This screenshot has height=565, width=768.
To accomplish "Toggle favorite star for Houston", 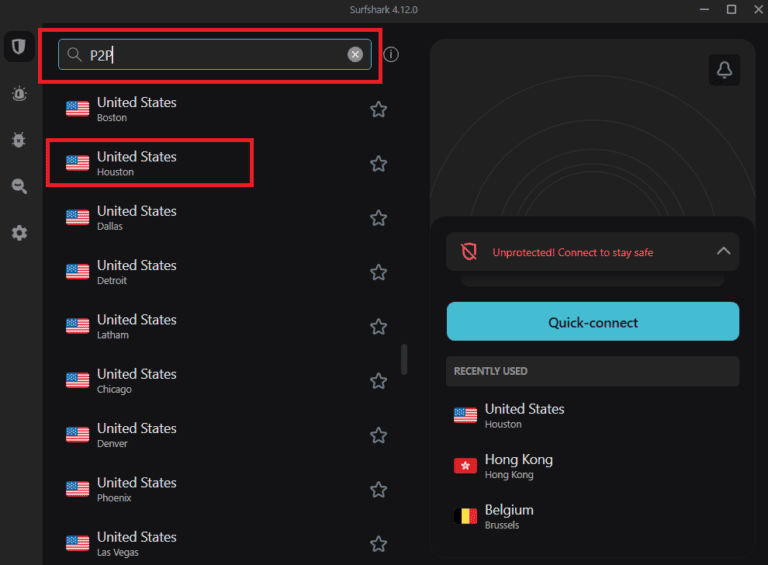I will (x=378, y=163).
